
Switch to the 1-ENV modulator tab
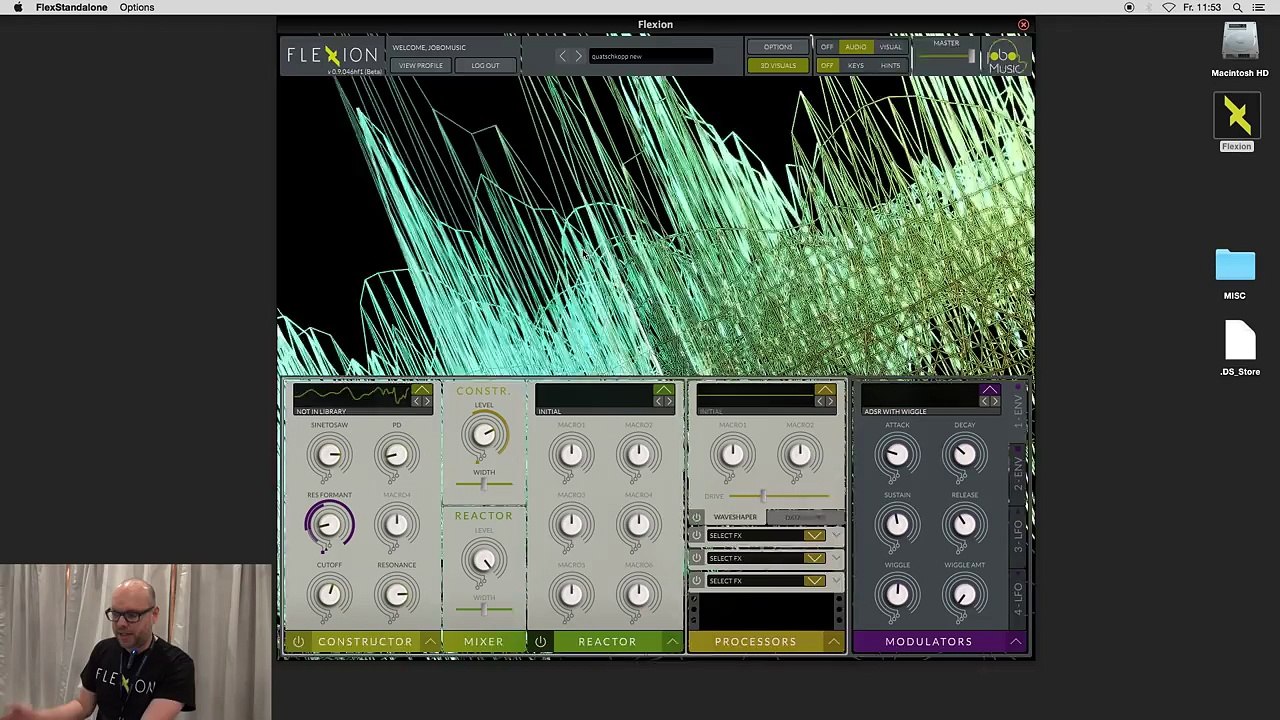tap(1019, 412)
